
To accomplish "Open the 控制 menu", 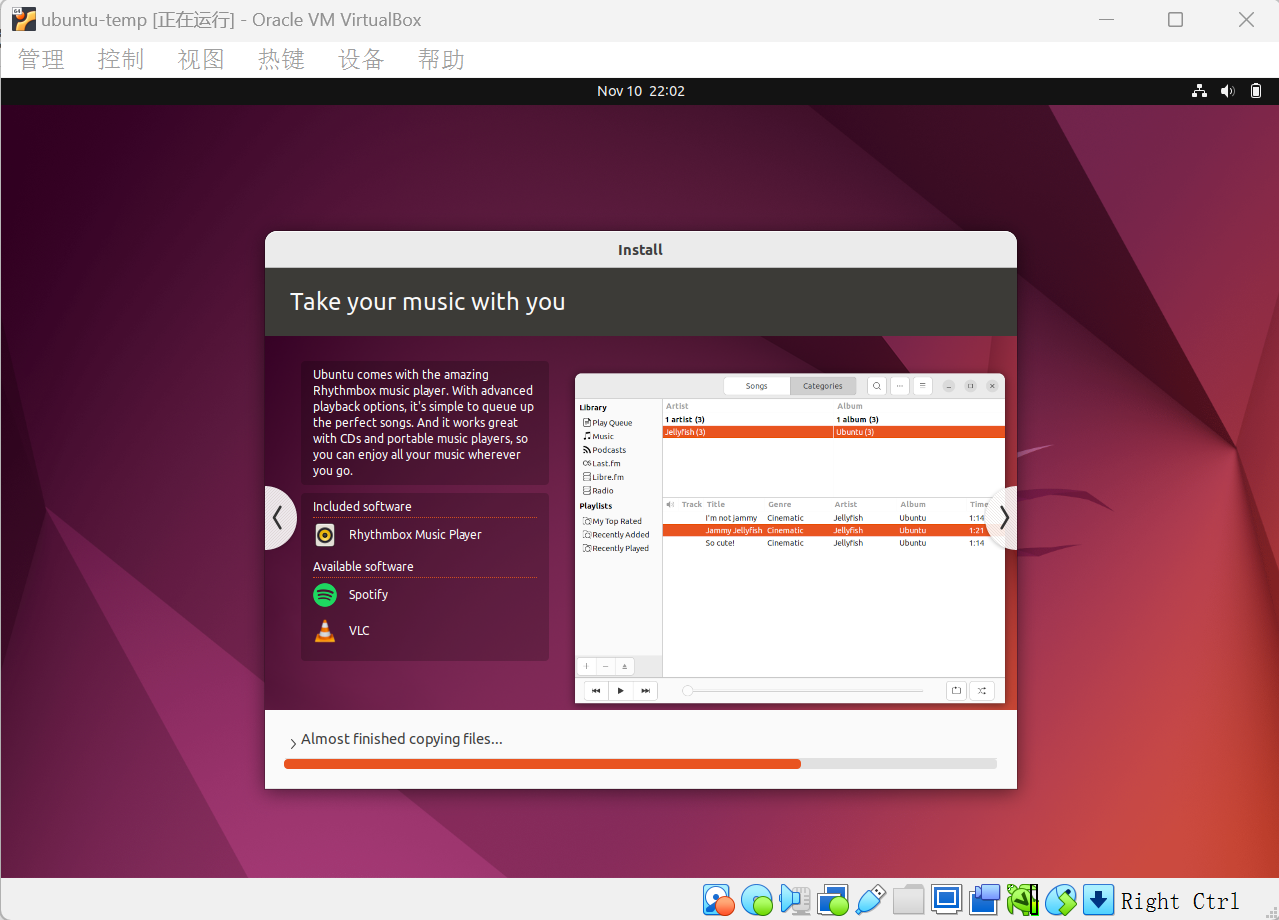I will point(121,60).
